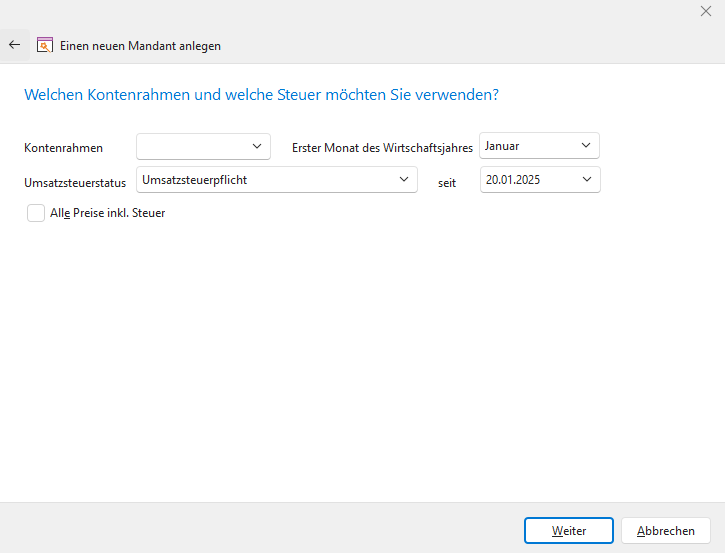Viewport: 725px width, 553px height.
Task: Click the new Mandant wizard icon
Action: point(44,45)
